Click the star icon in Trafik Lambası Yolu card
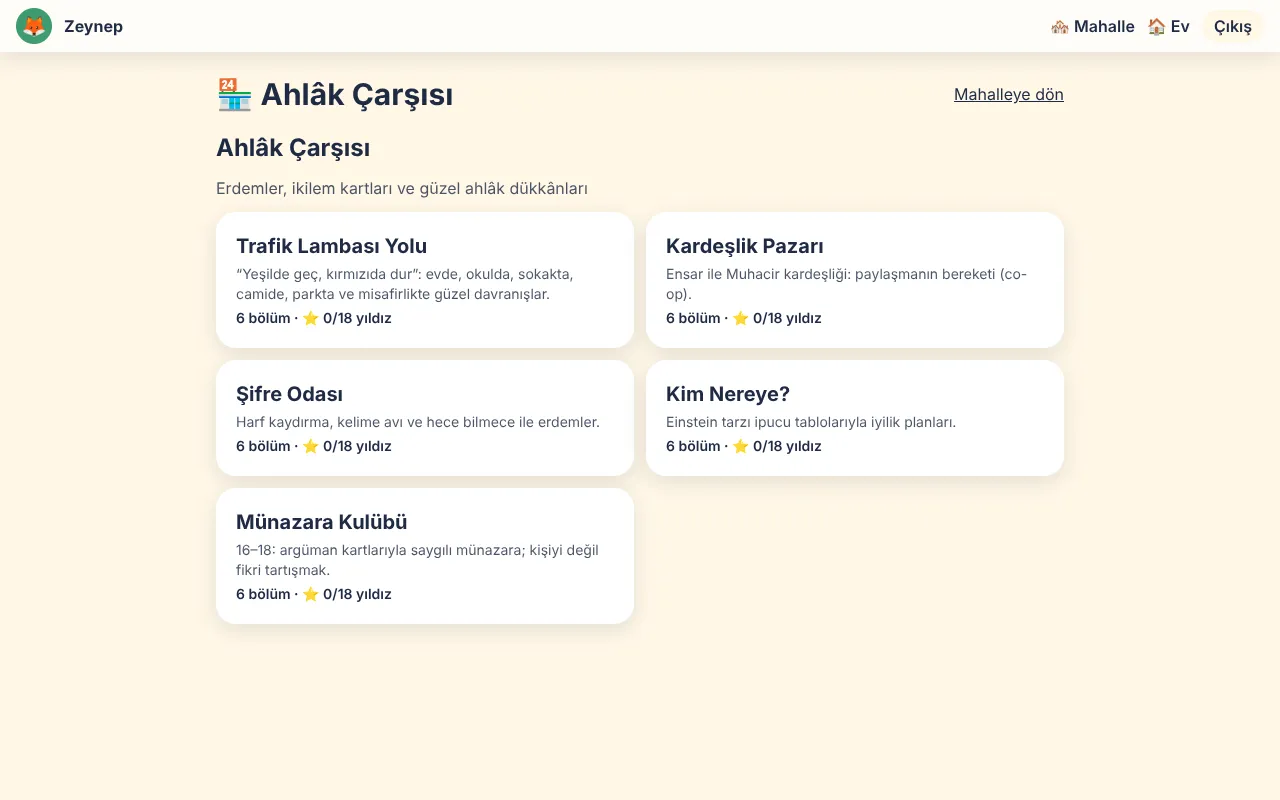 311,318
